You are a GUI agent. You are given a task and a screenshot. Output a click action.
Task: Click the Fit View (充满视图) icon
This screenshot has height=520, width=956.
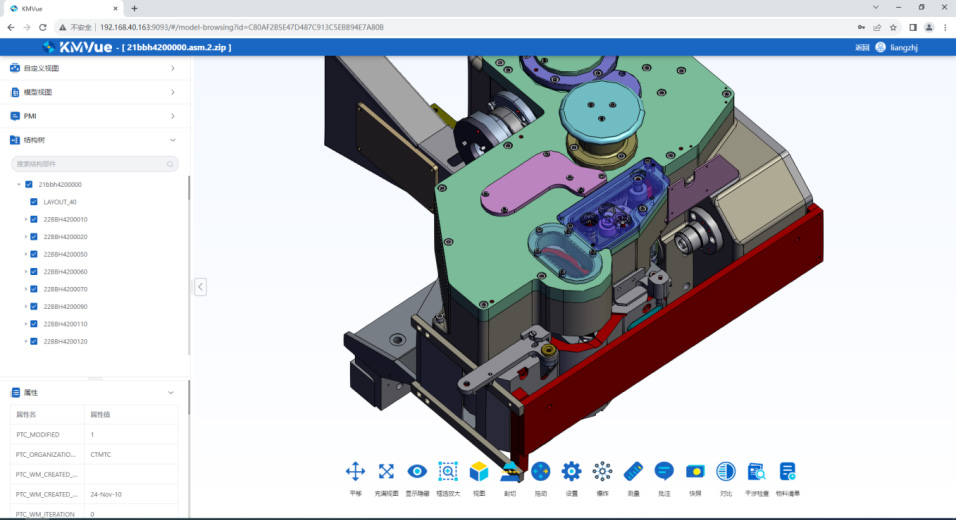pos(386,471)
